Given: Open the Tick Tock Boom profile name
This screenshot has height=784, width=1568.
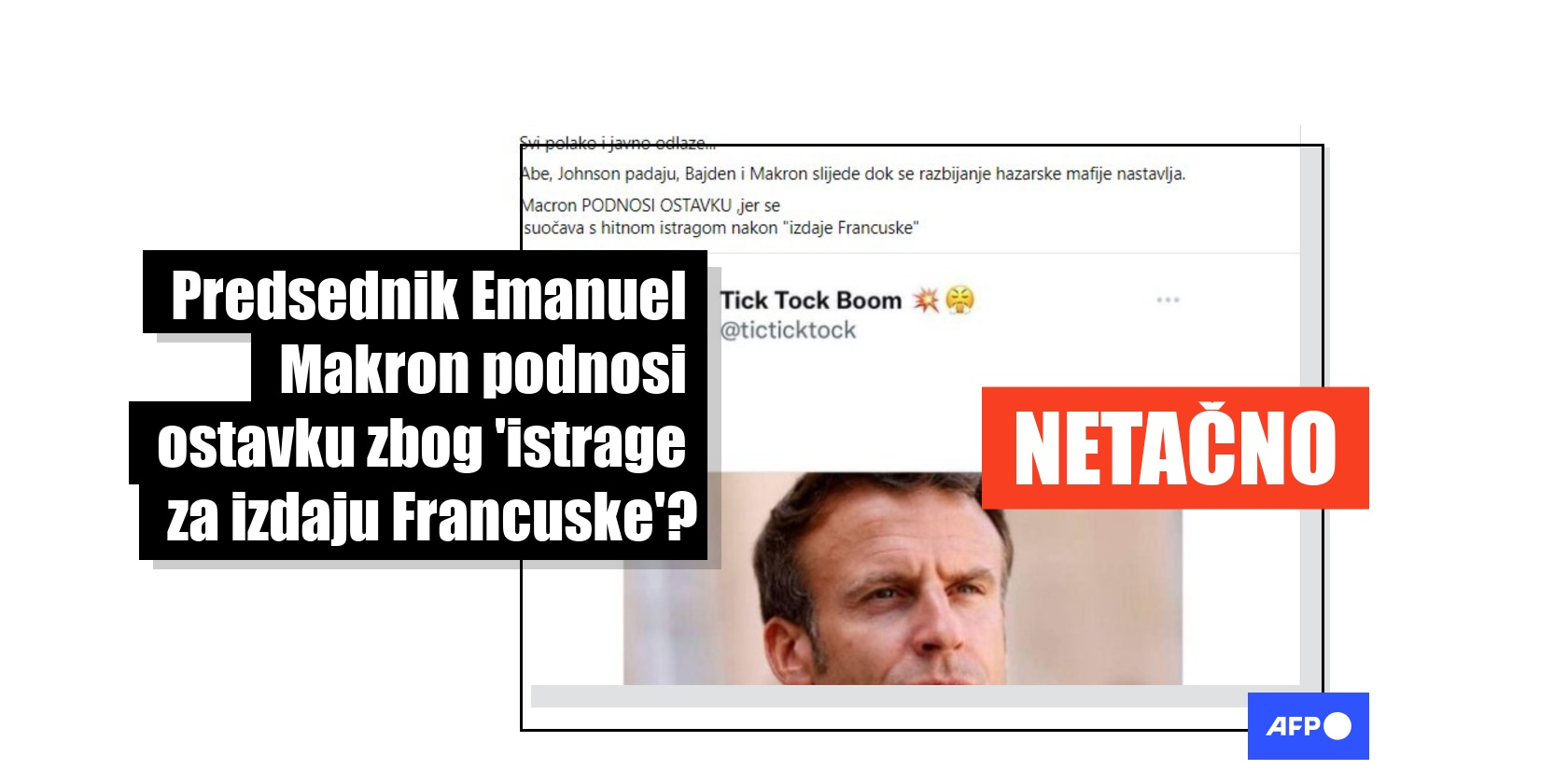Looking at the screenshot, I should coord(810,301).
